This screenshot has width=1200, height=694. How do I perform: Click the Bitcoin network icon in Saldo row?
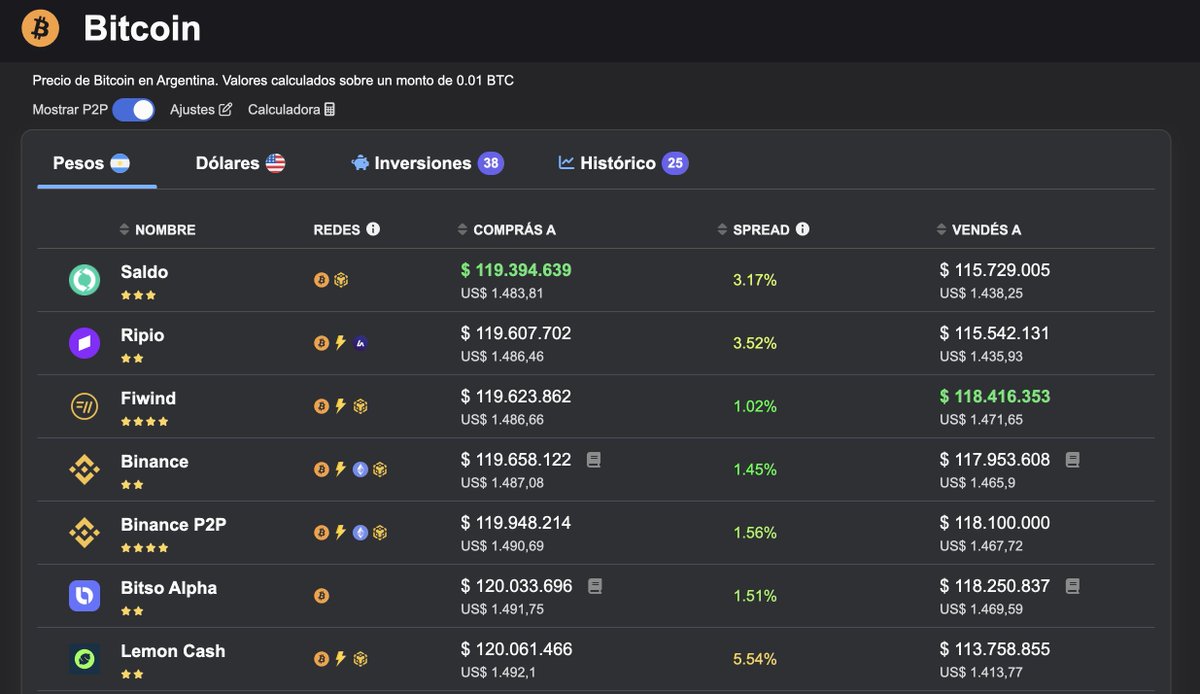point(321,280)
